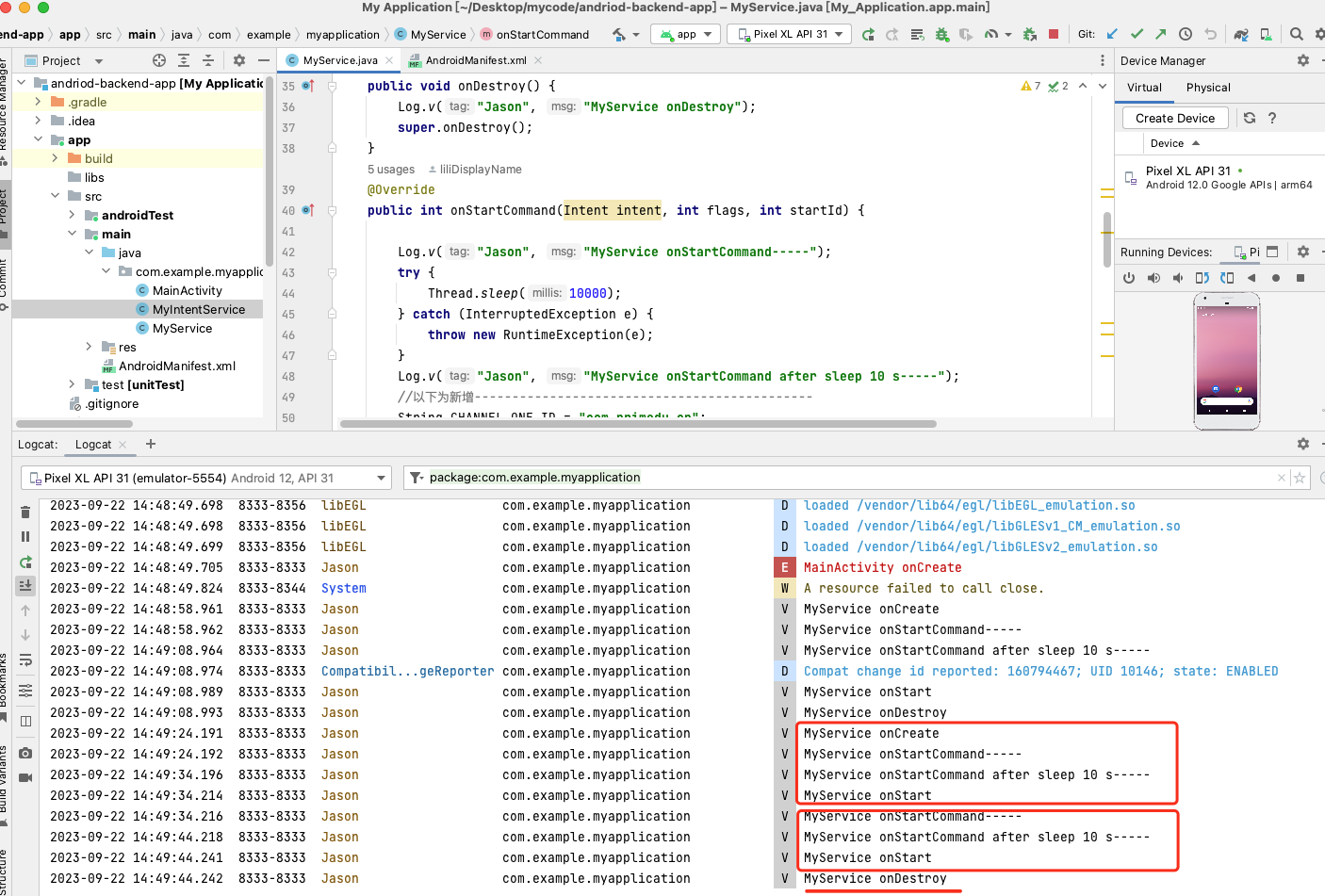This screenshot has width=1325, height=896.
Task: Click the Create Device button
Action: [x=1175, y=118]
